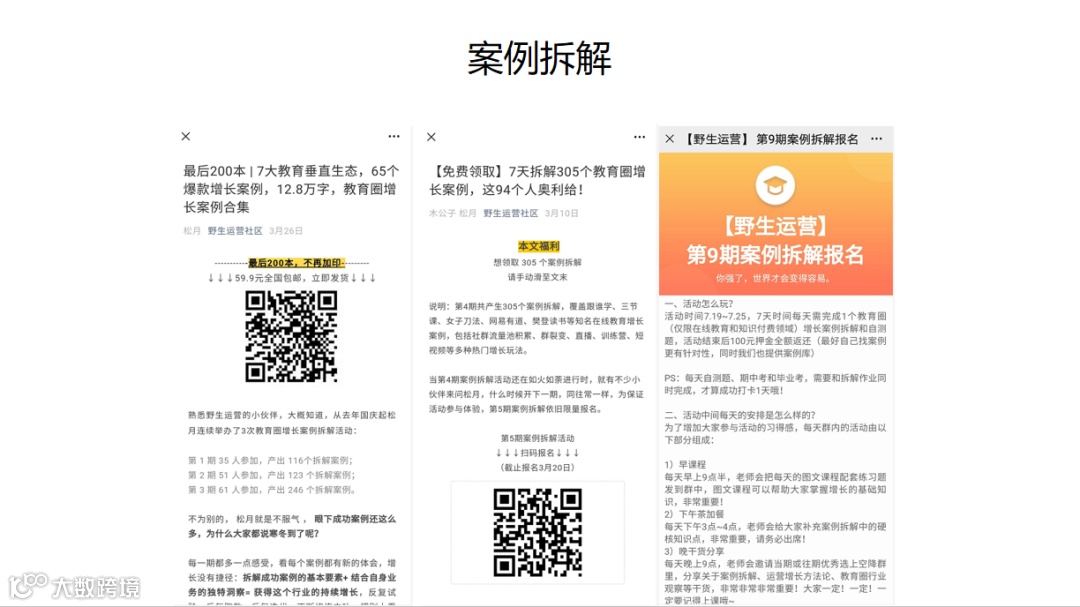
Task: Click the QR code in the middle article
Action: pos(537,533)
